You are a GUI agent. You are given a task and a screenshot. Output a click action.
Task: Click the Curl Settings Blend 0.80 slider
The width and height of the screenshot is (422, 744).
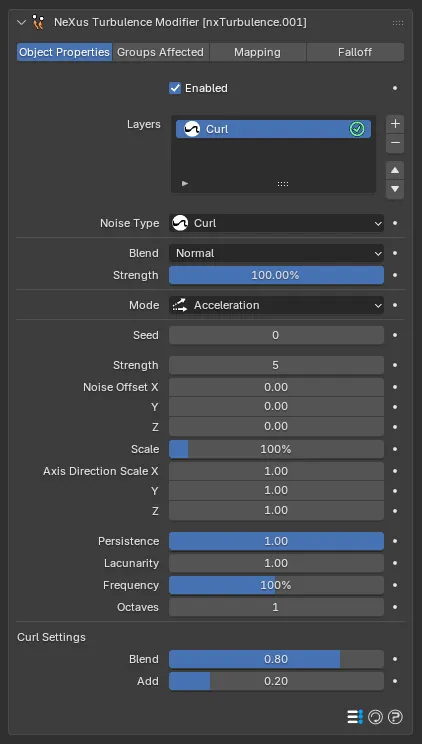(276, 660)
